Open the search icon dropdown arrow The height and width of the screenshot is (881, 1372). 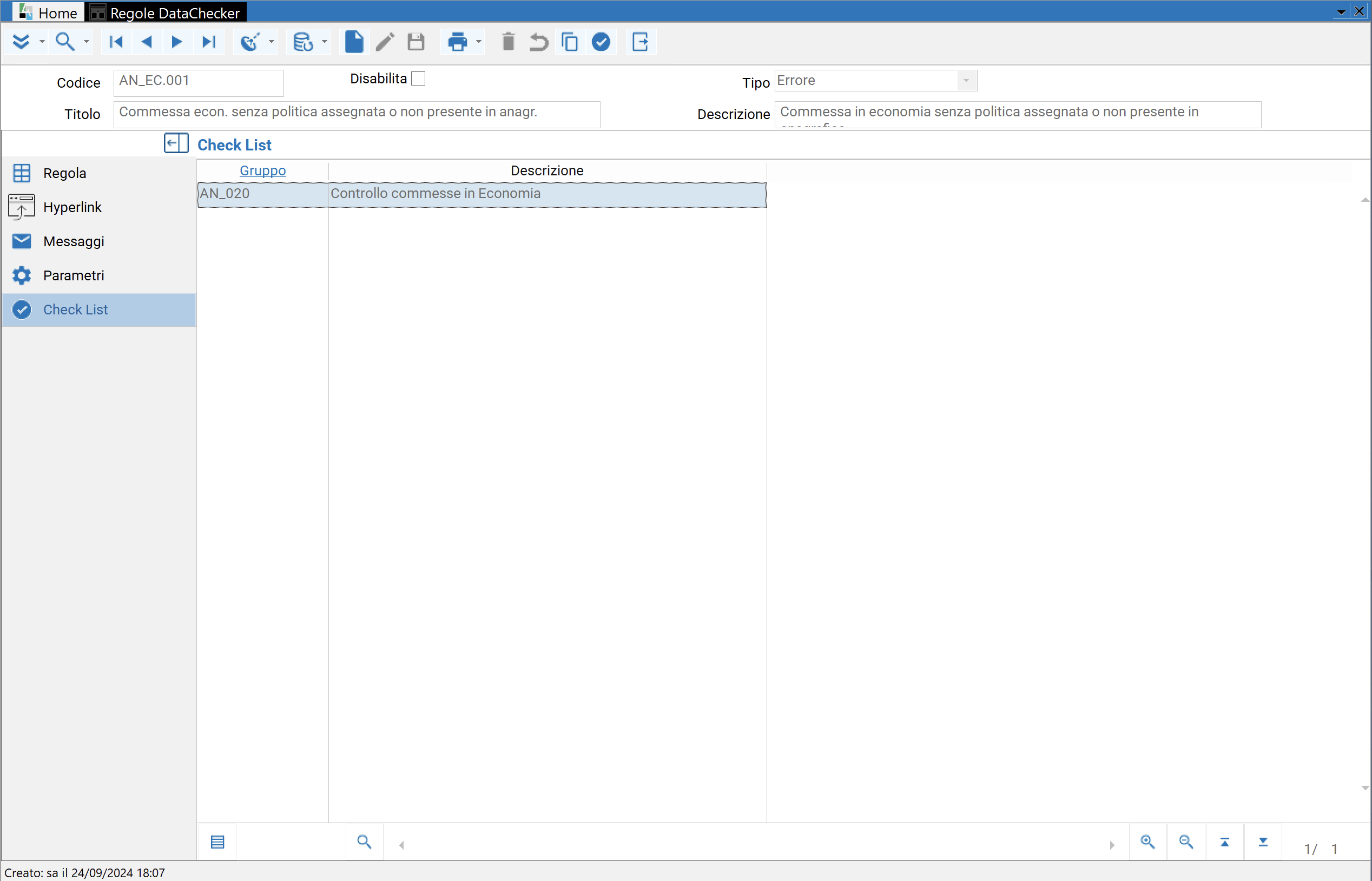pyautogui.click(x=87, y=42)
